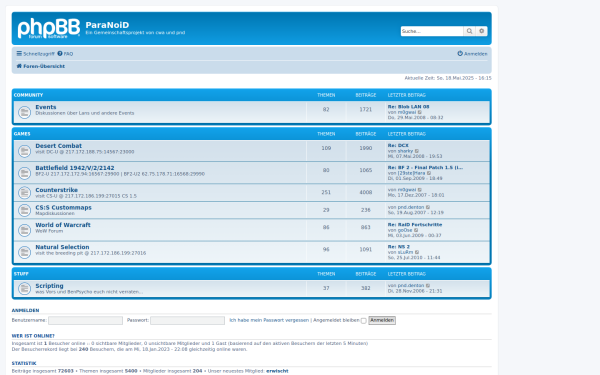Click Battlefield forum folder icon
Image resolution: width=600 pixels, height=375 pixels.
pos(24,173)
